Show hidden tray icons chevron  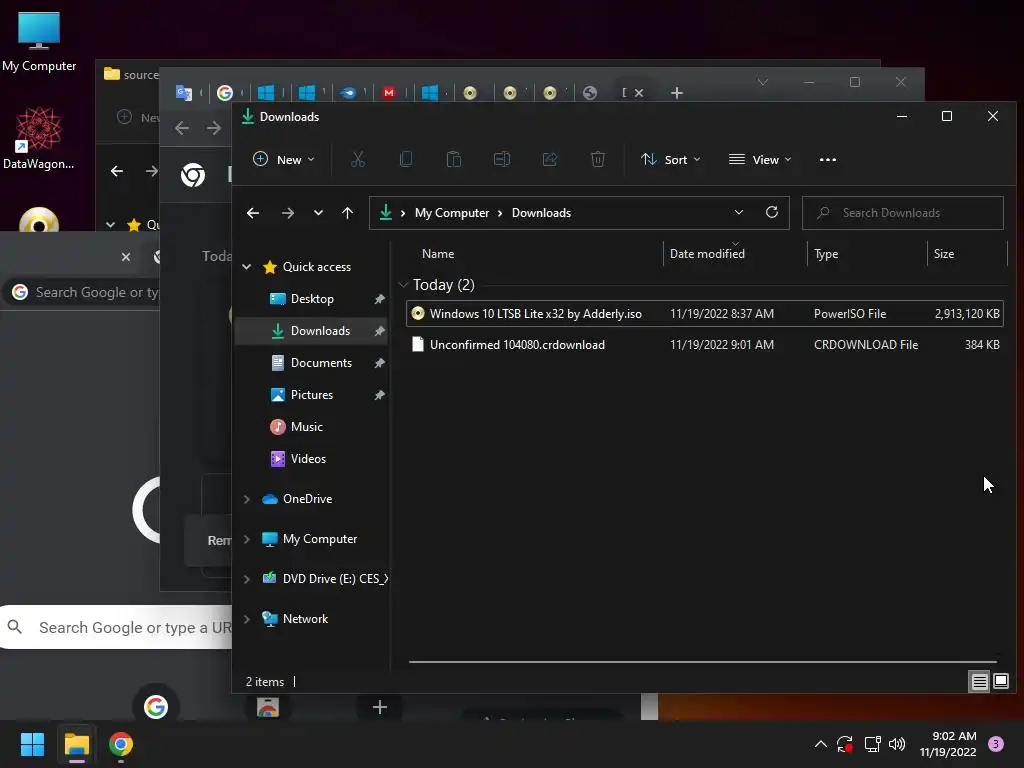(x=820, y=744)
